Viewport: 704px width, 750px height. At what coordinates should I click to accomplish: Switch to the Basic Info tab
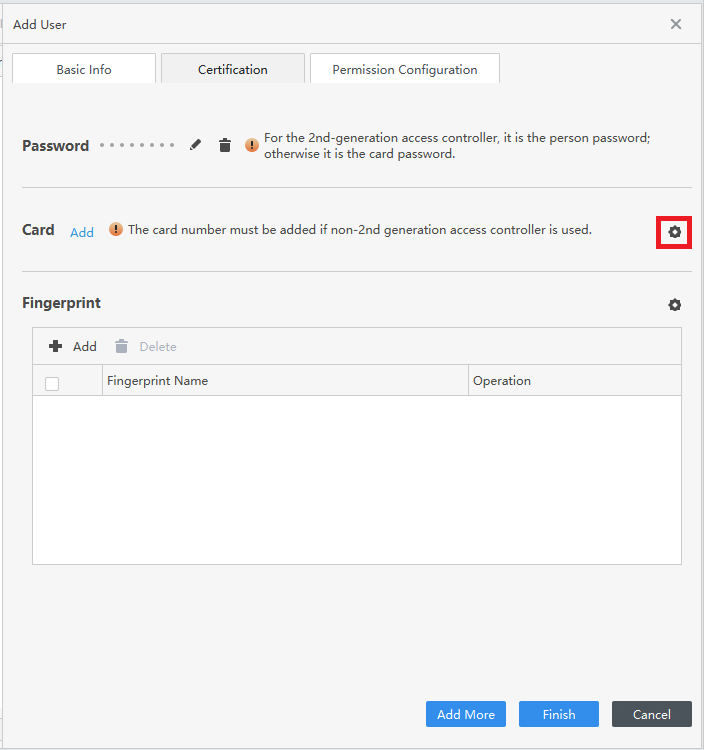(84, 70)
